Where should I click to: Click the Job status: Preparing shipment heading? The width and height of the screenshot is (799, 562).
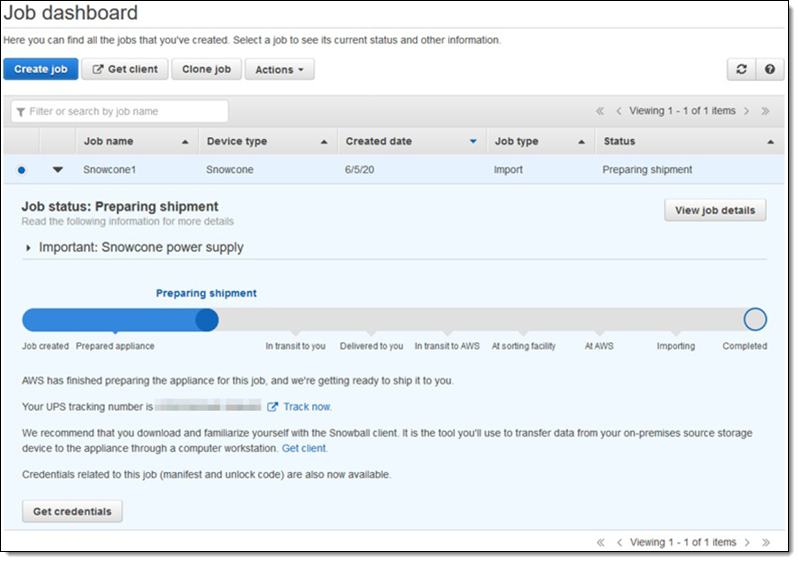point(120,206)
